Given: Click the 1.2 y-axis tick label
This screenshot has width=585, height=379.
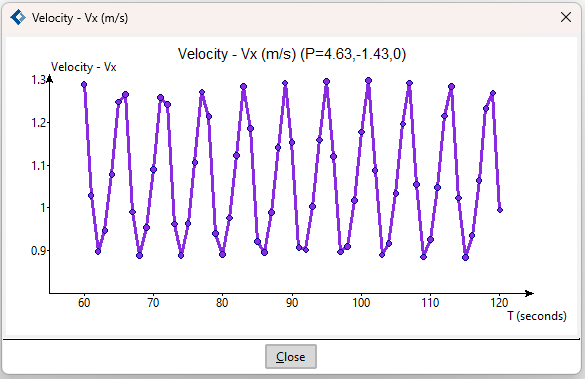Looking at the screenshot, I should tap(38, 123).
